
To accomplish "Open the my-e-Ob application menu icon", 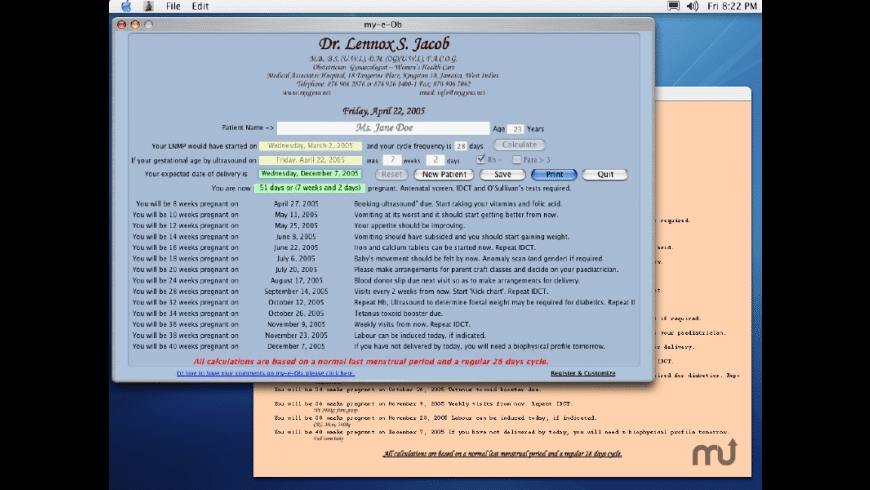I will (149, 6).
